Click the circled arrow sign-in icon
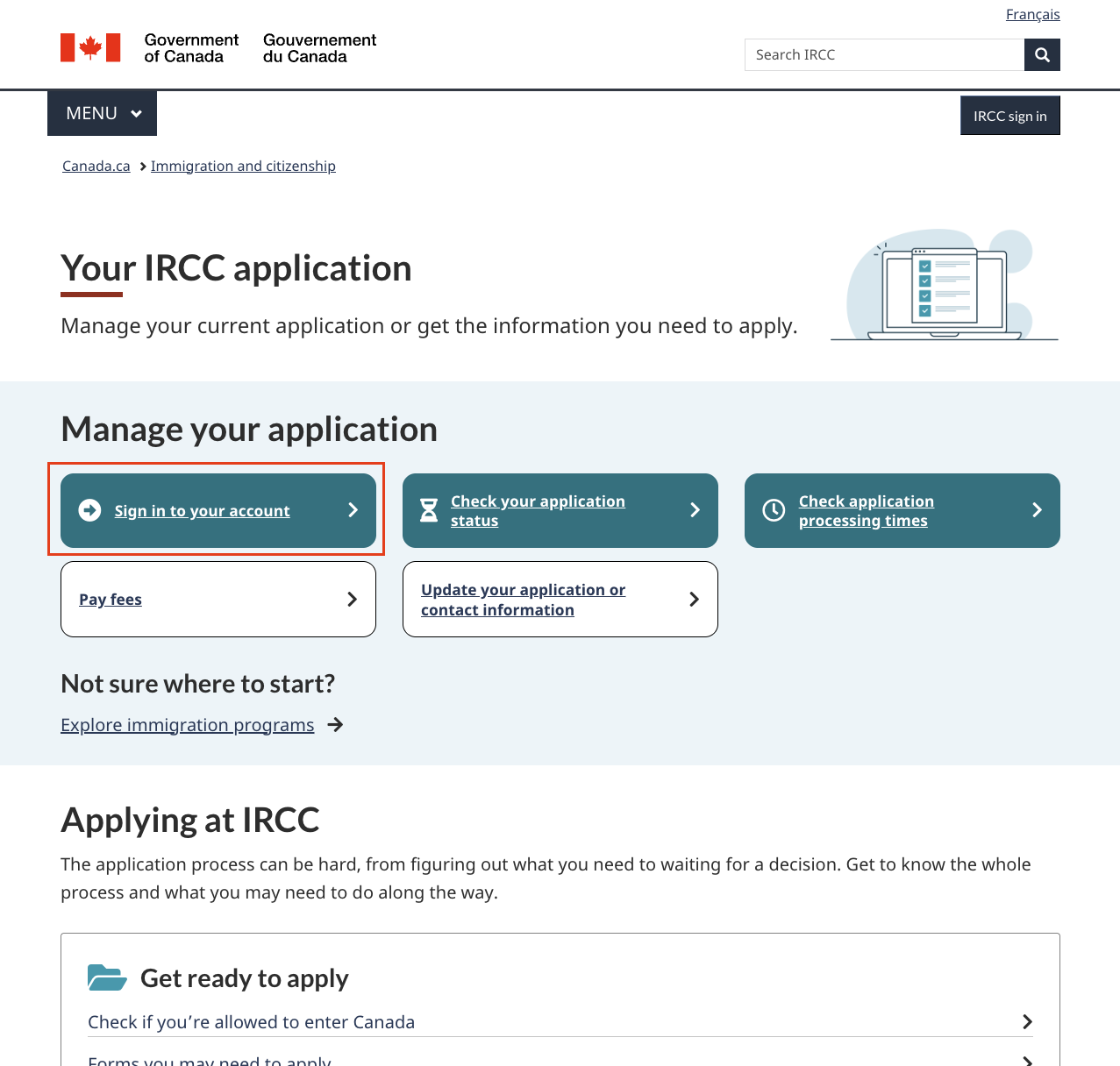 [x=89, y=510]
